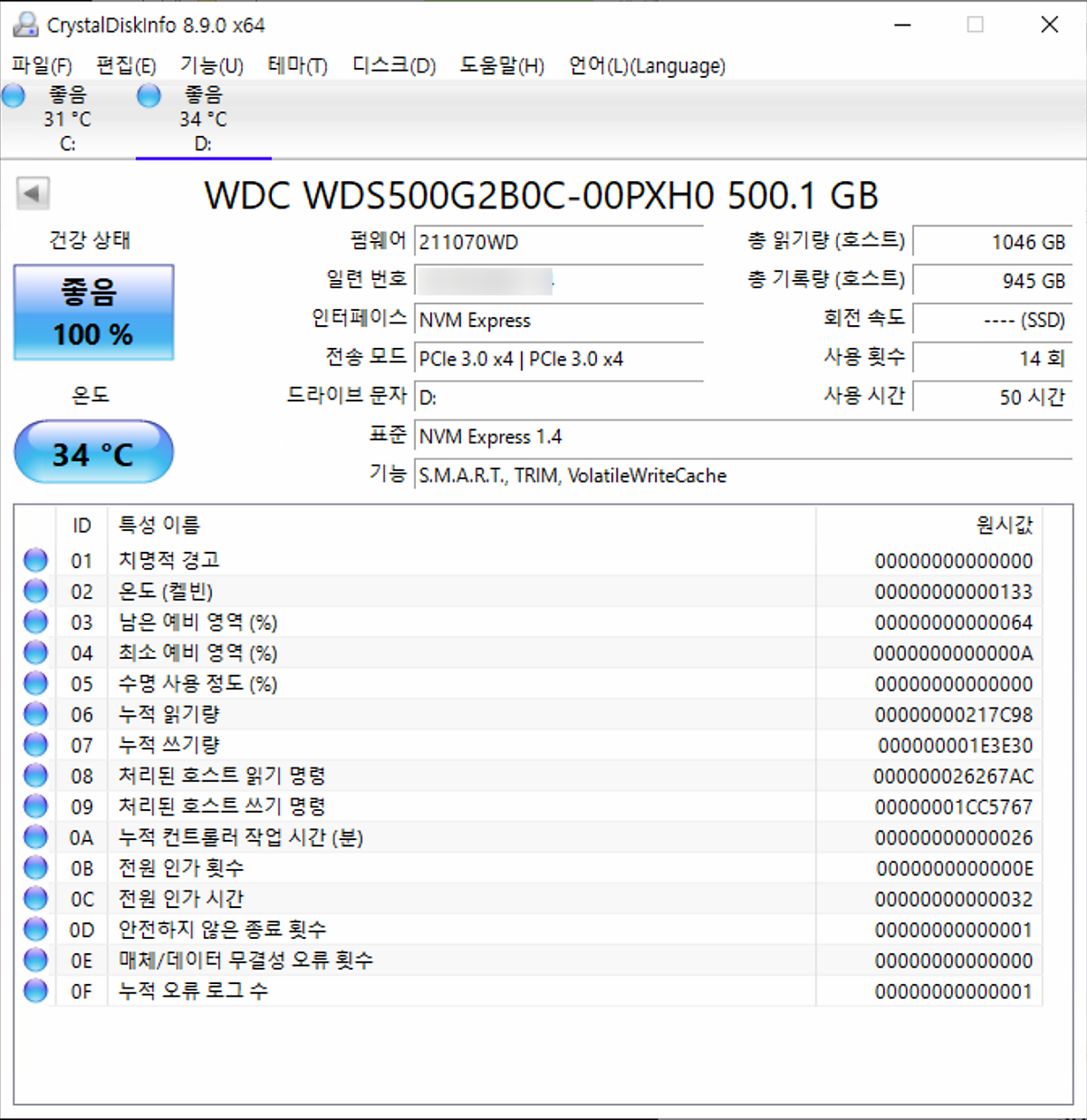The width and height of the screenshot is (1087, 1120).
Task: Click status orb of attribute 0B 전원 인가 횟수
Action: coord(35,868)
